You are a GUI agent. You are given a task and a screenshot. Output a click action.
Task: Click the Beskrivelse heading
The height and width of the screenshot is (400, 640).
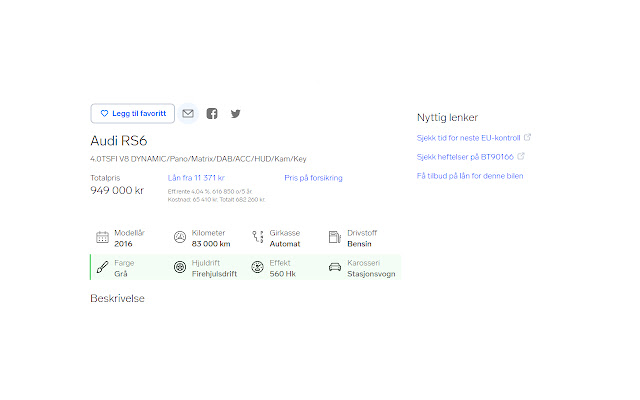(x=118, y=298)
